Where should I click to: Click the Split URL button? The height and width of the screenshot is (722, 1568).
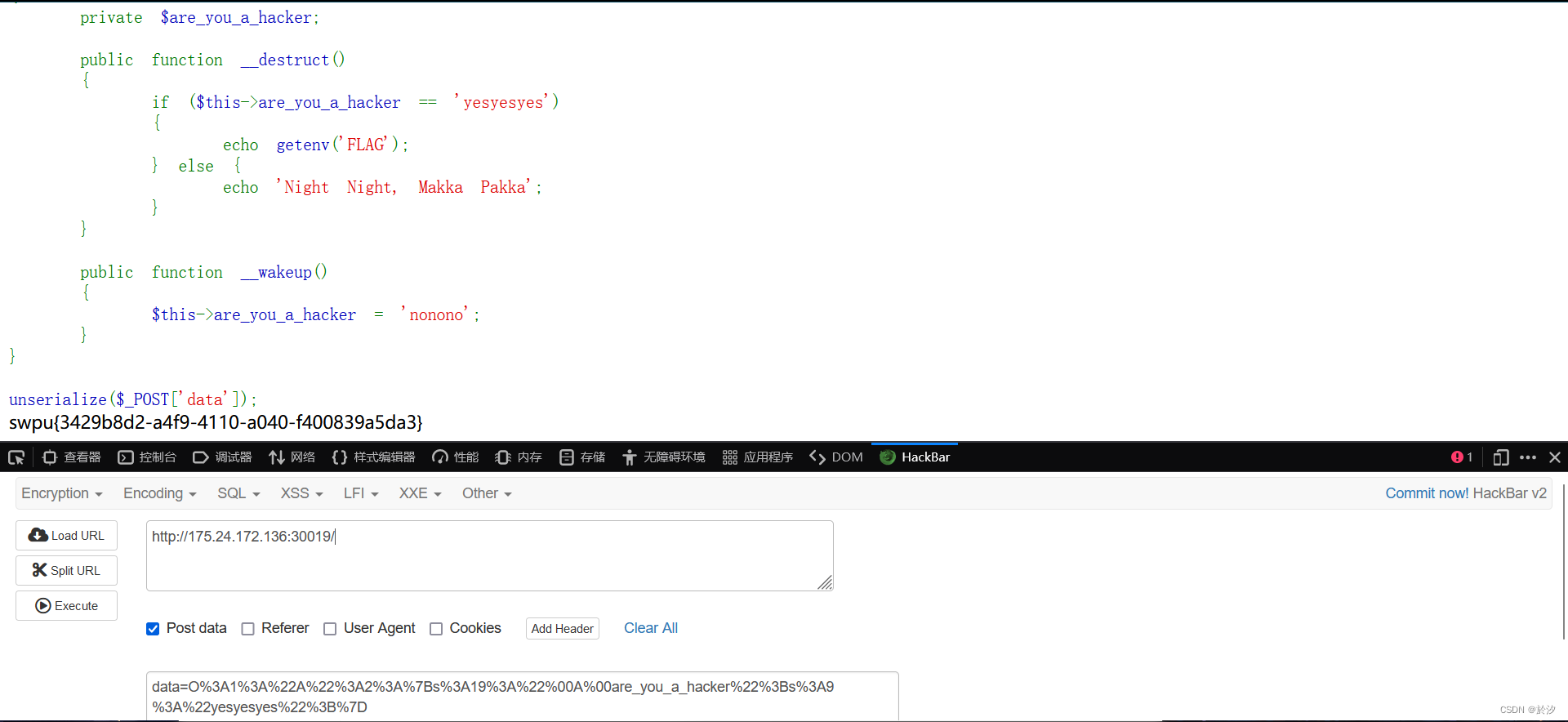click(66, 570)
